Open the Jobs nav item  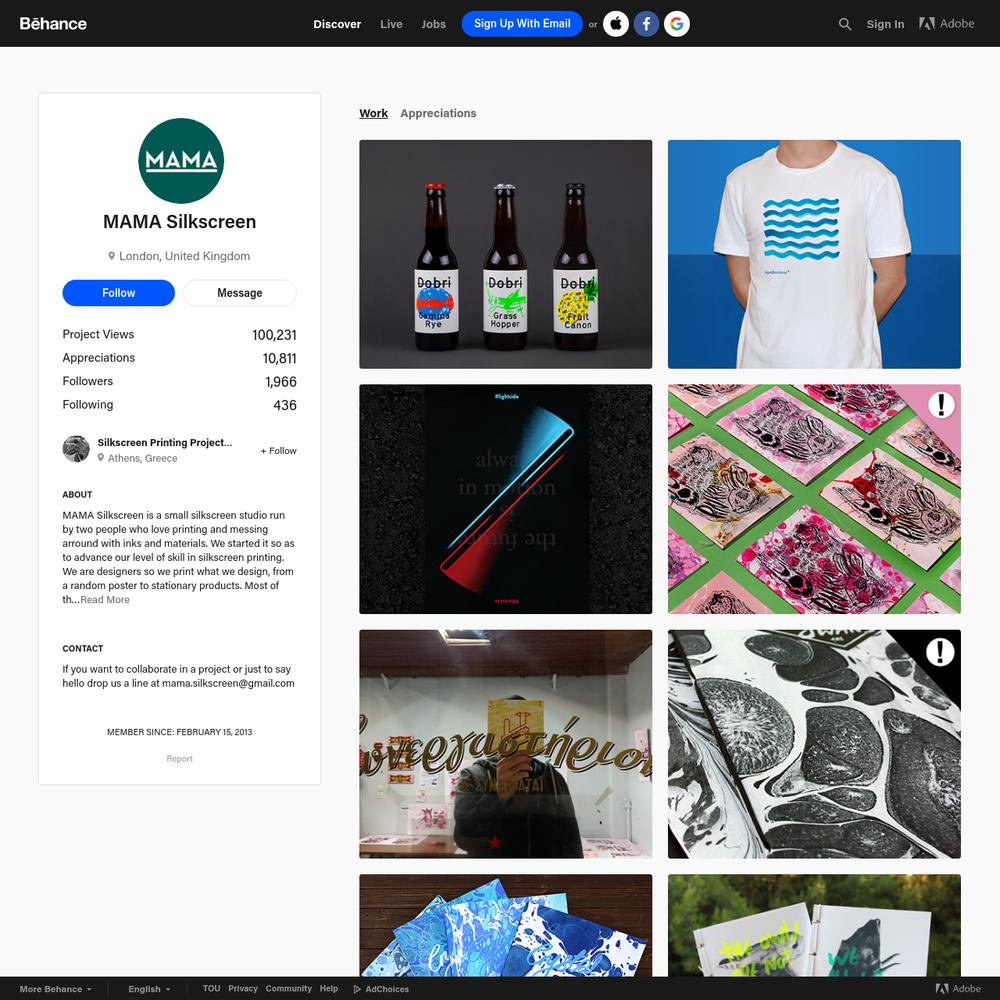pyautogui.click(x=433, y=24)
